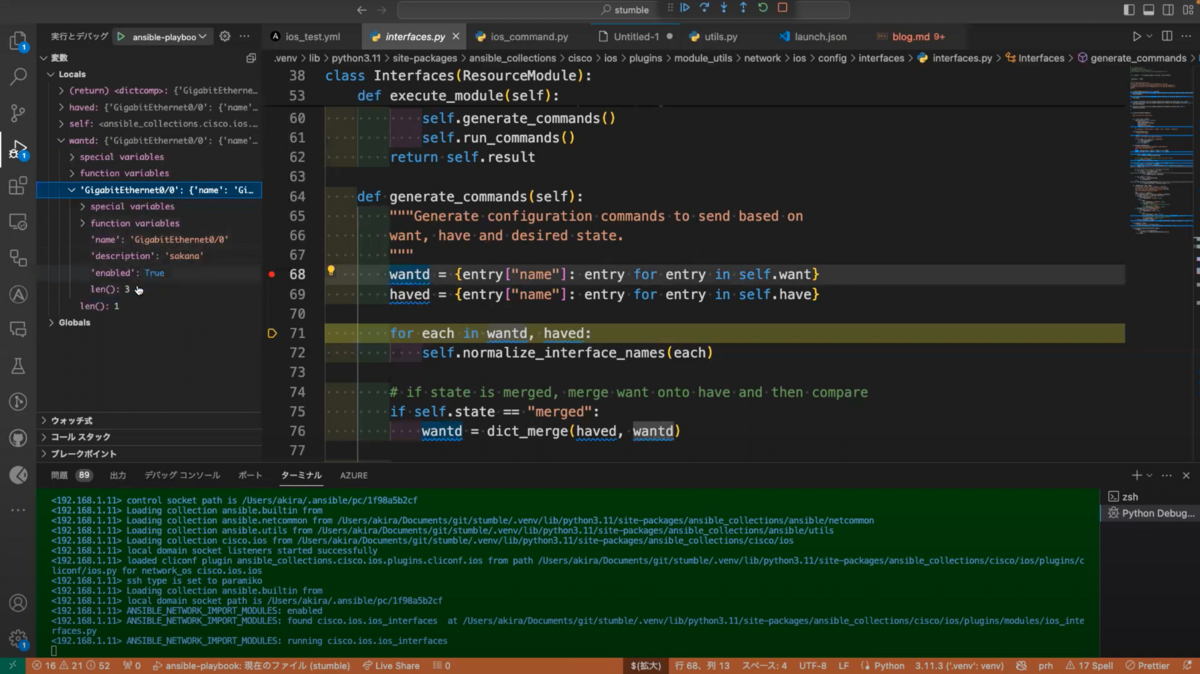Viewport: 1200px width, 674px height.
Task: Restart the debug session with green arrow
Action: 762,8
